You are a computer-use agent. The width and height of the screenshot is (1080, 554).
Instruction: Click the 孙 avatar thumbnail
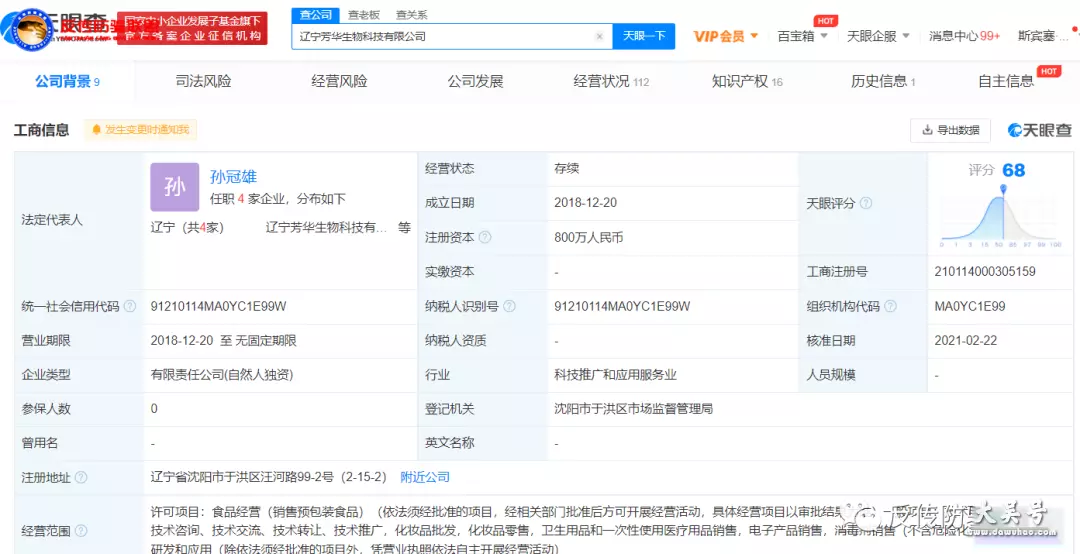click(175, 187)
